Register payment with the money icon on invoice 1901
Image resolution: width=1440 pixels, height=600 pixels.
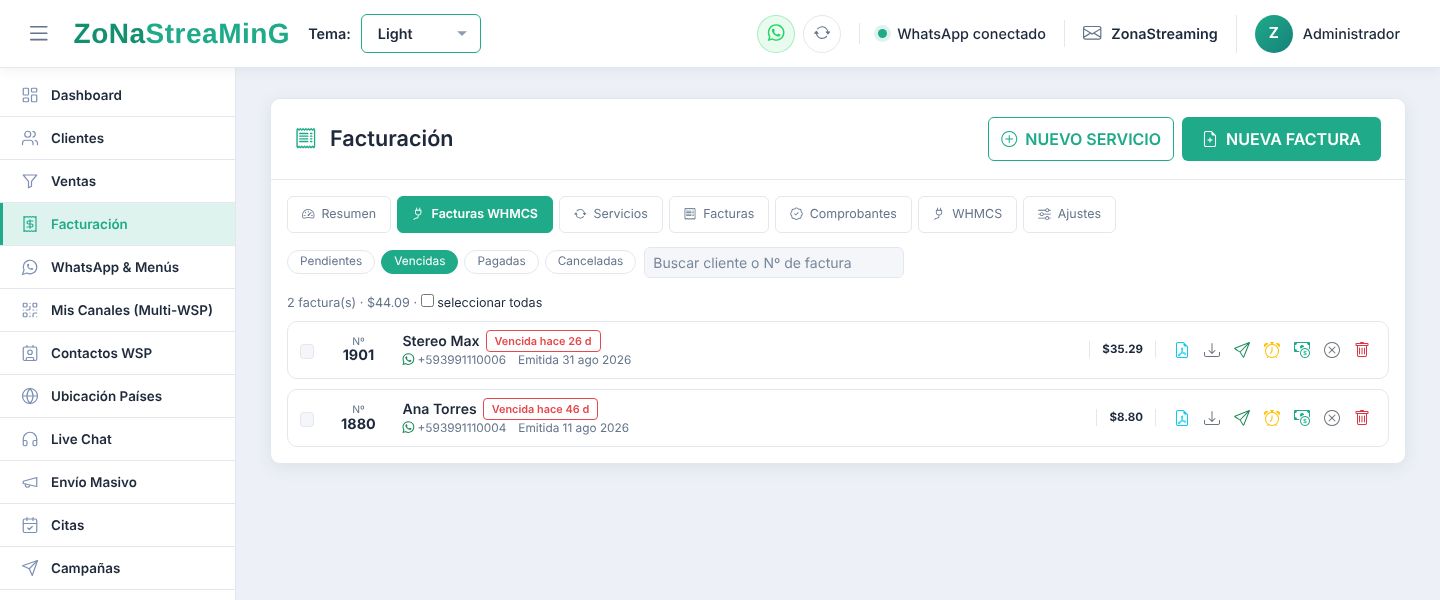[1302, 350]
